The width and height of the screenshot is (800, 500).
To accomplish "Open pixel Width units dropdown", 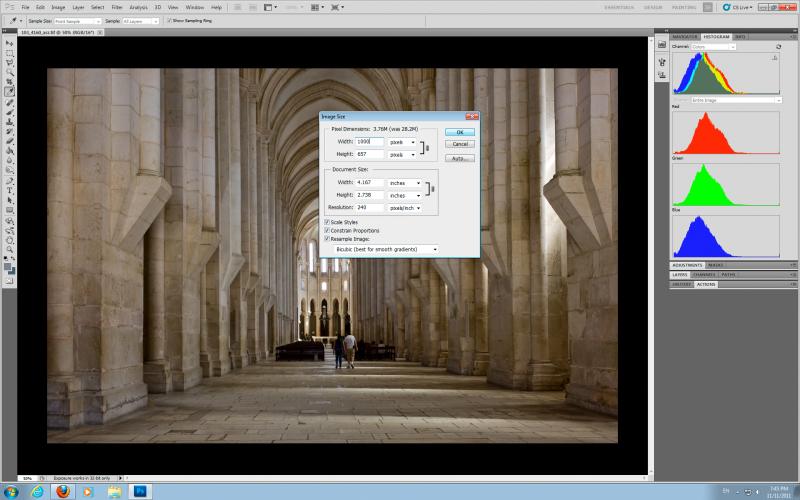I will click(402, 142).
